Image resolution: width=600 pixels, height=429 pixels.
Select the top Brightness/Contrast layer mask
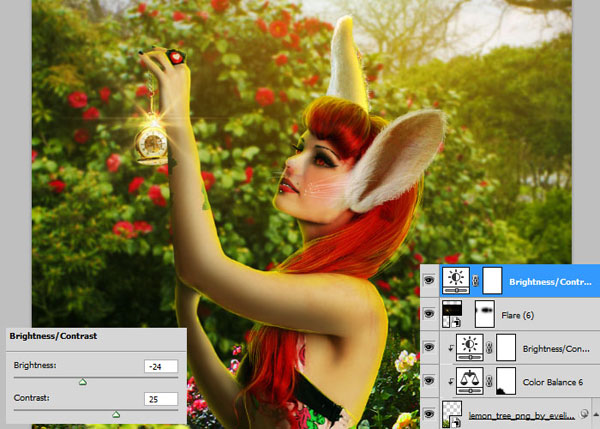(x=492, y=281)
